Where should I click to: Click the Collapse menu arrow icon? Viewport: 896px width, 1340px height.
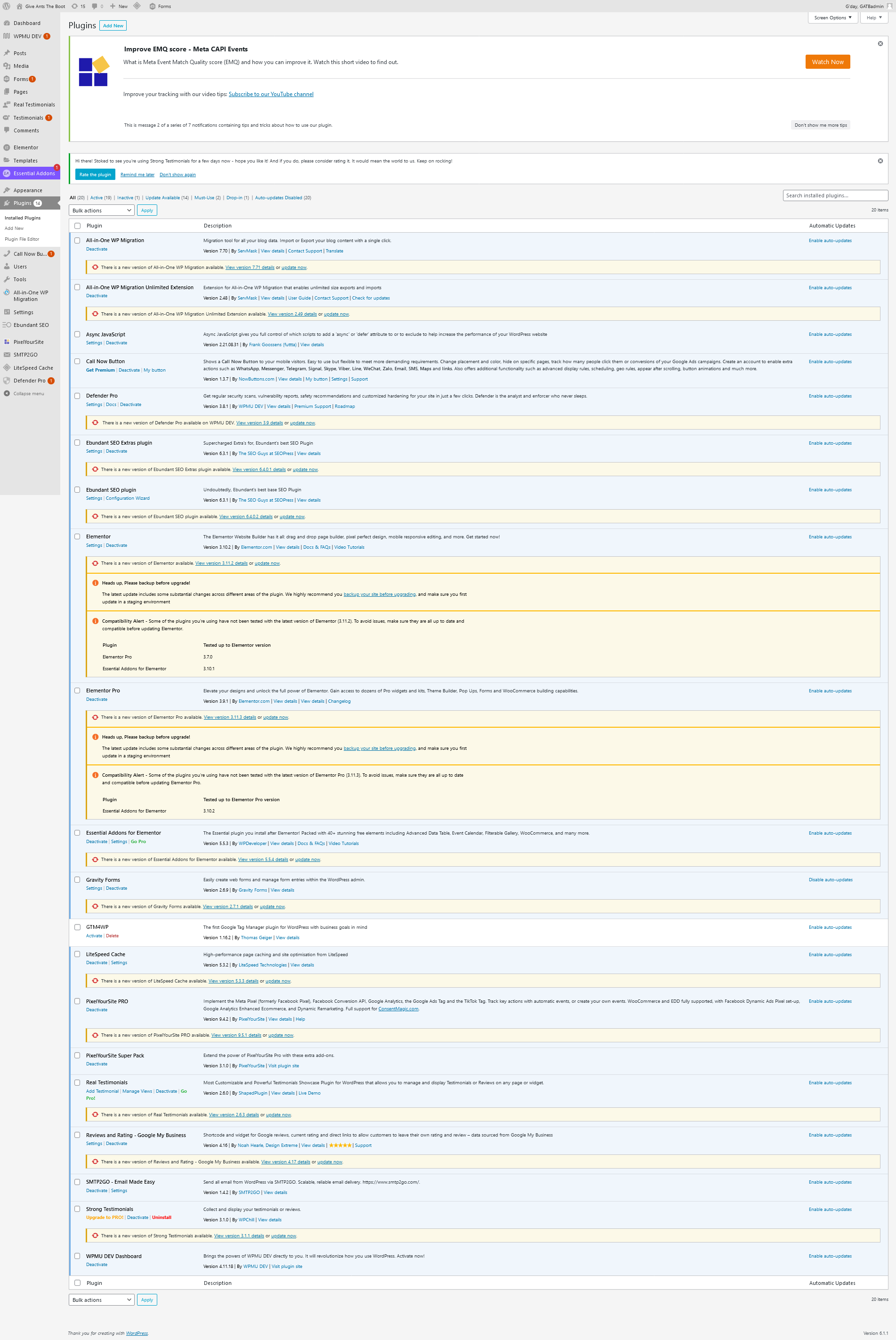(7, 393)
